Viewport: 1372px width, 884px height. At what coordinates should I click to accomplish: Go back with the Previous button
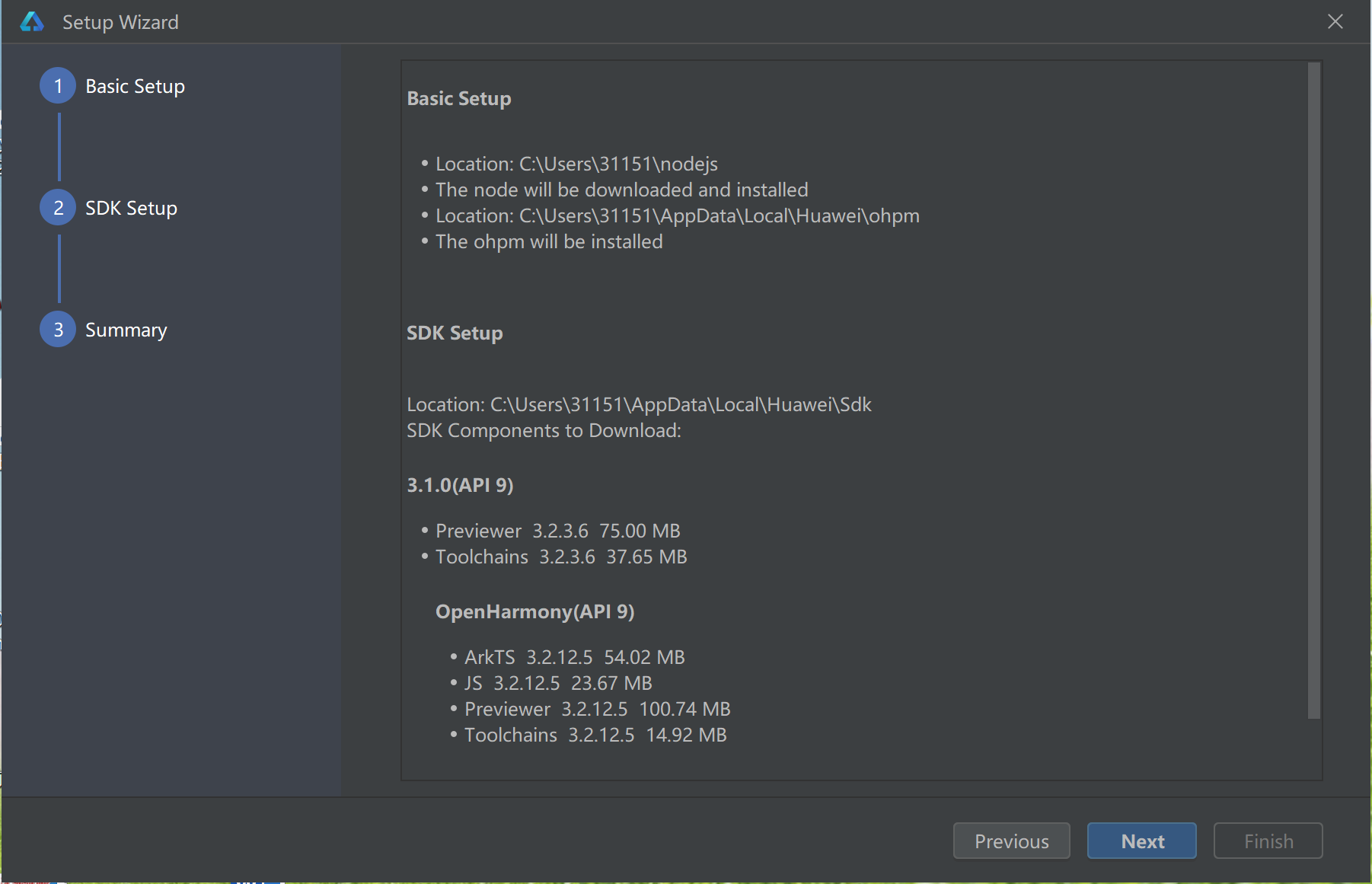[x=1011, y=841]
